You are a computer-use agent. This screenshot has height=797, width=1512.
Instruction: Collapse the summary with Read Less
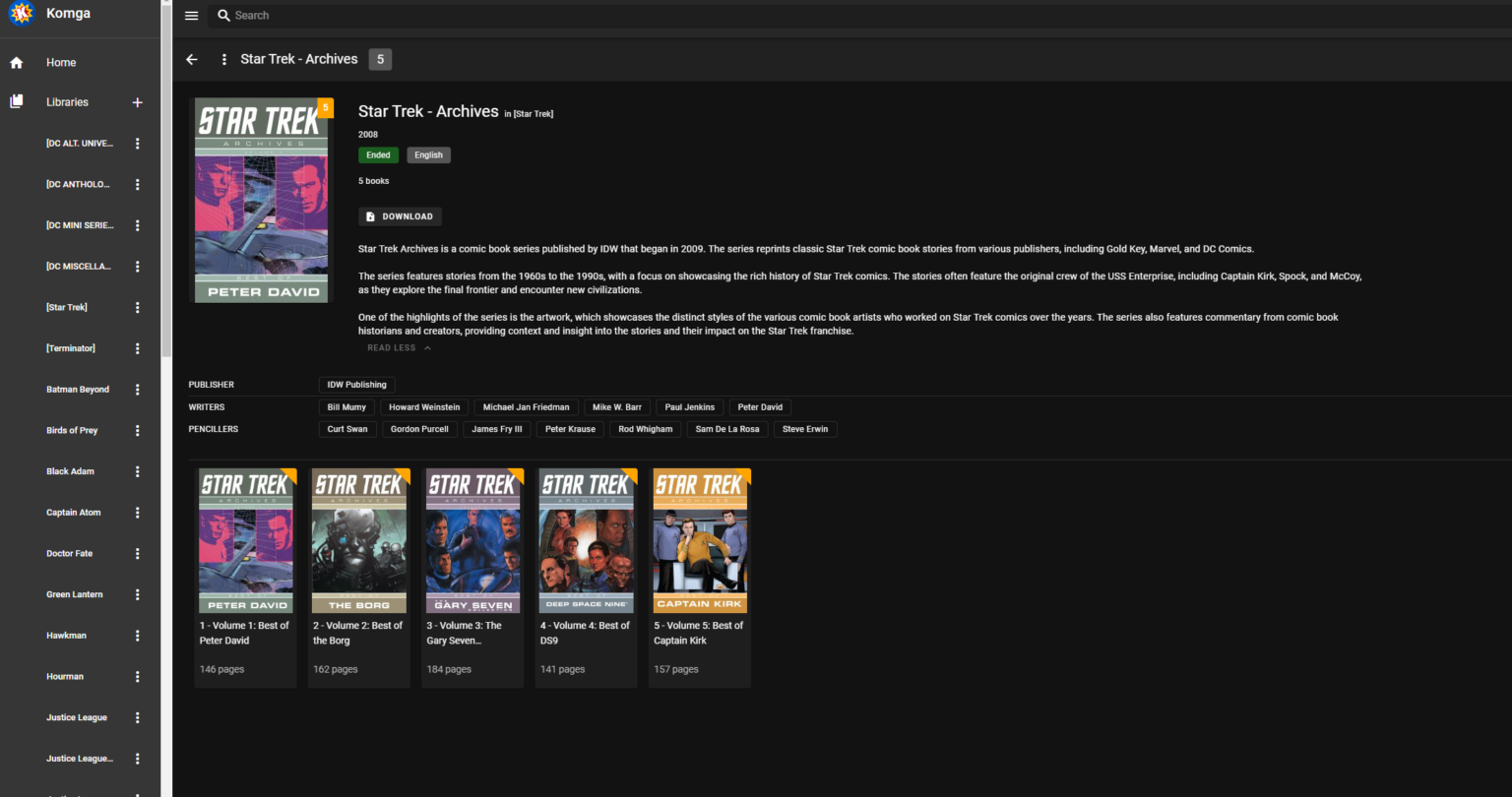[399, 348]
